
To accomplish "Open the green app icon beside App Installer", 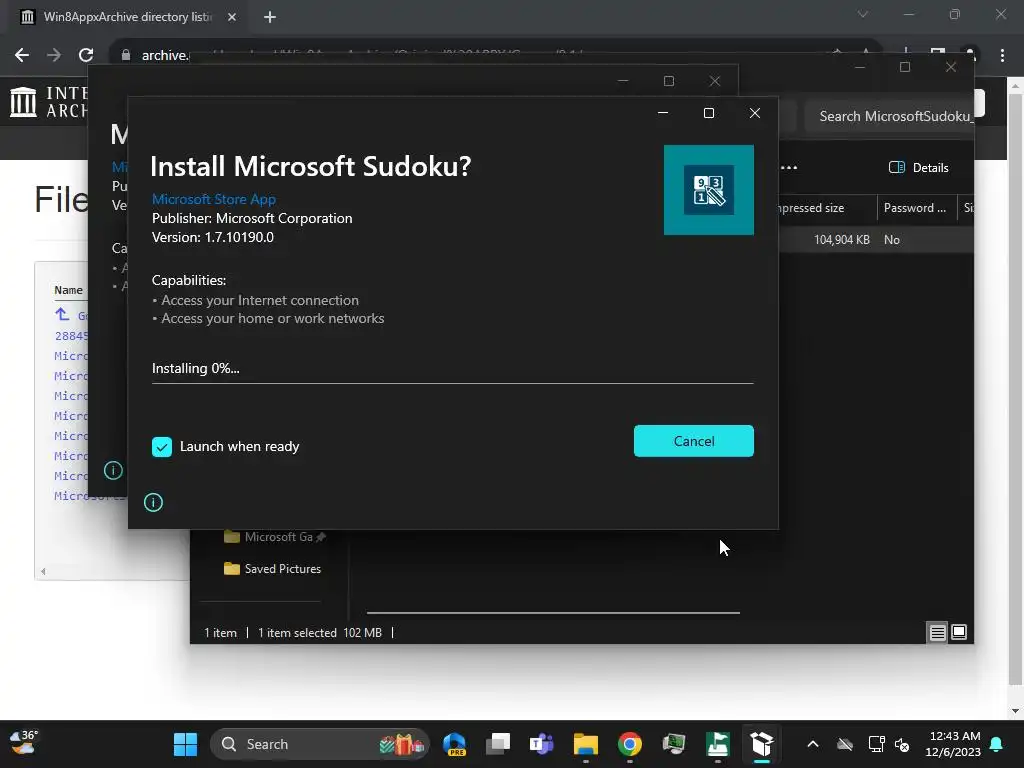I will coord(718,744).
